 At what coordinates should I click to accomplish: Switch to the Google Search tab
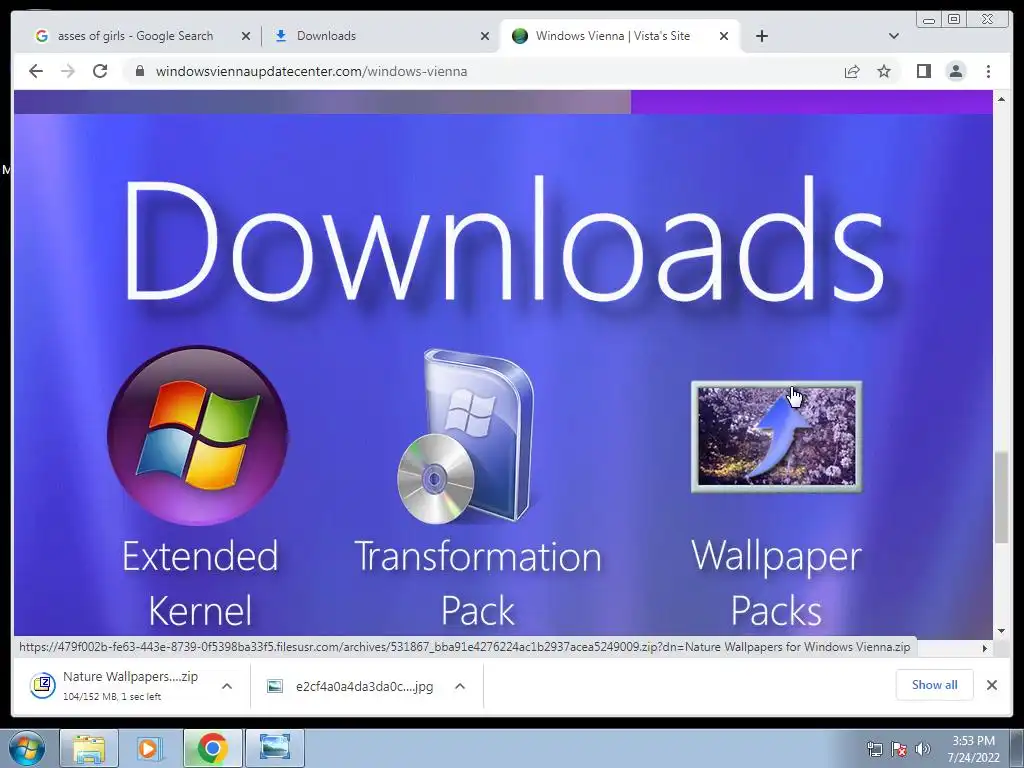pos(135,36)
